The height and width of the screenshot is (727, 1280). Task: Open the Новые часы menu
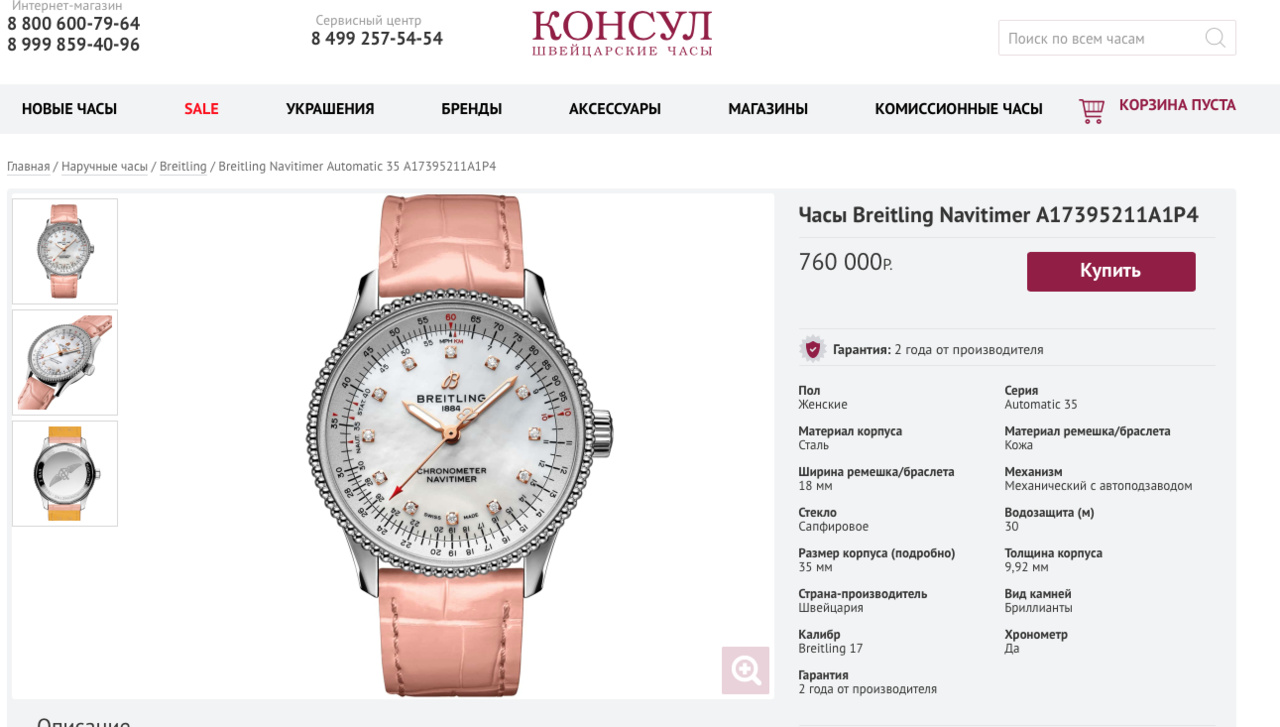[x=69, y=109]
